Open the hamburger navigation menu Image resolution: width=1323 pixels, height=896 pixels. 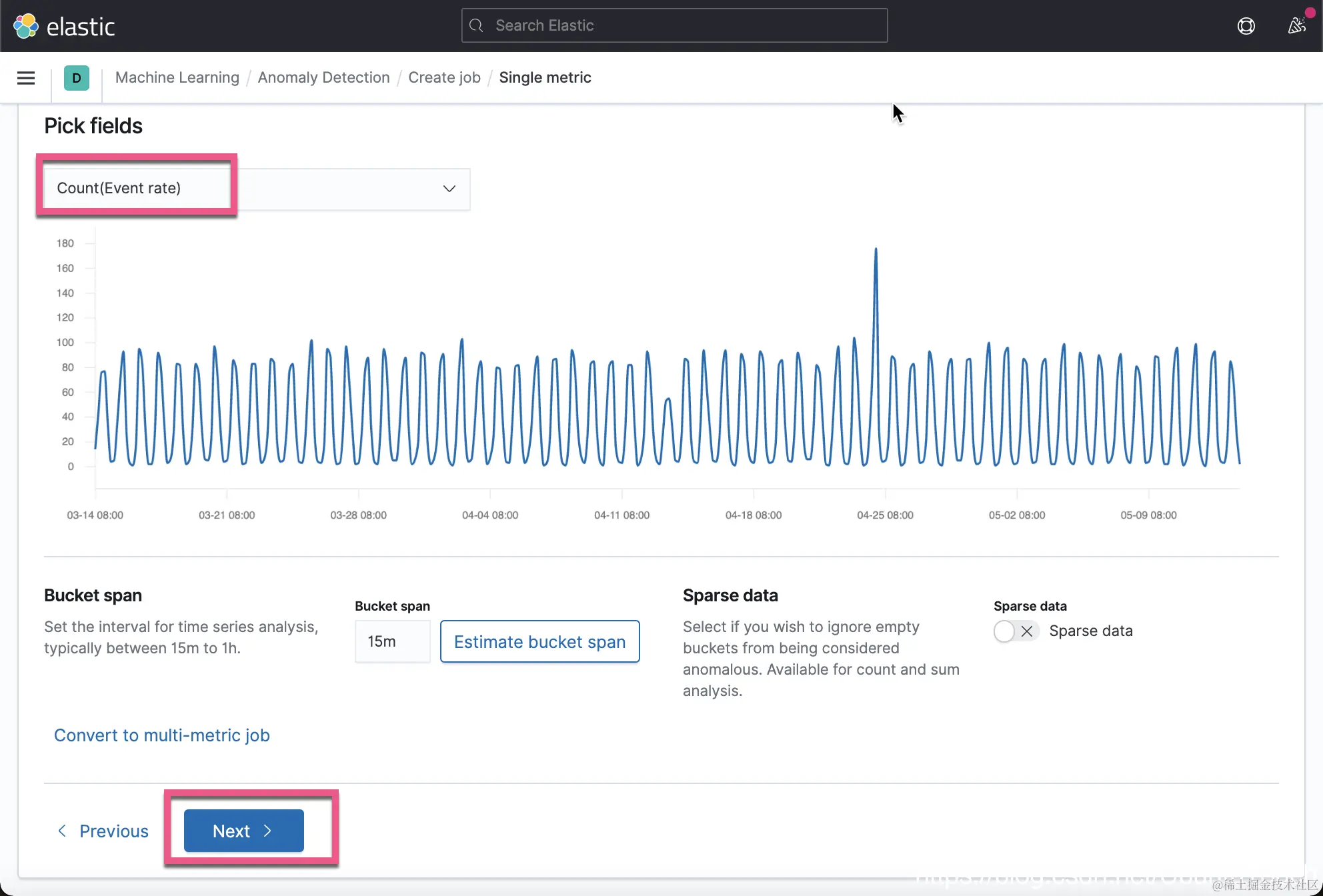[26, 78]
